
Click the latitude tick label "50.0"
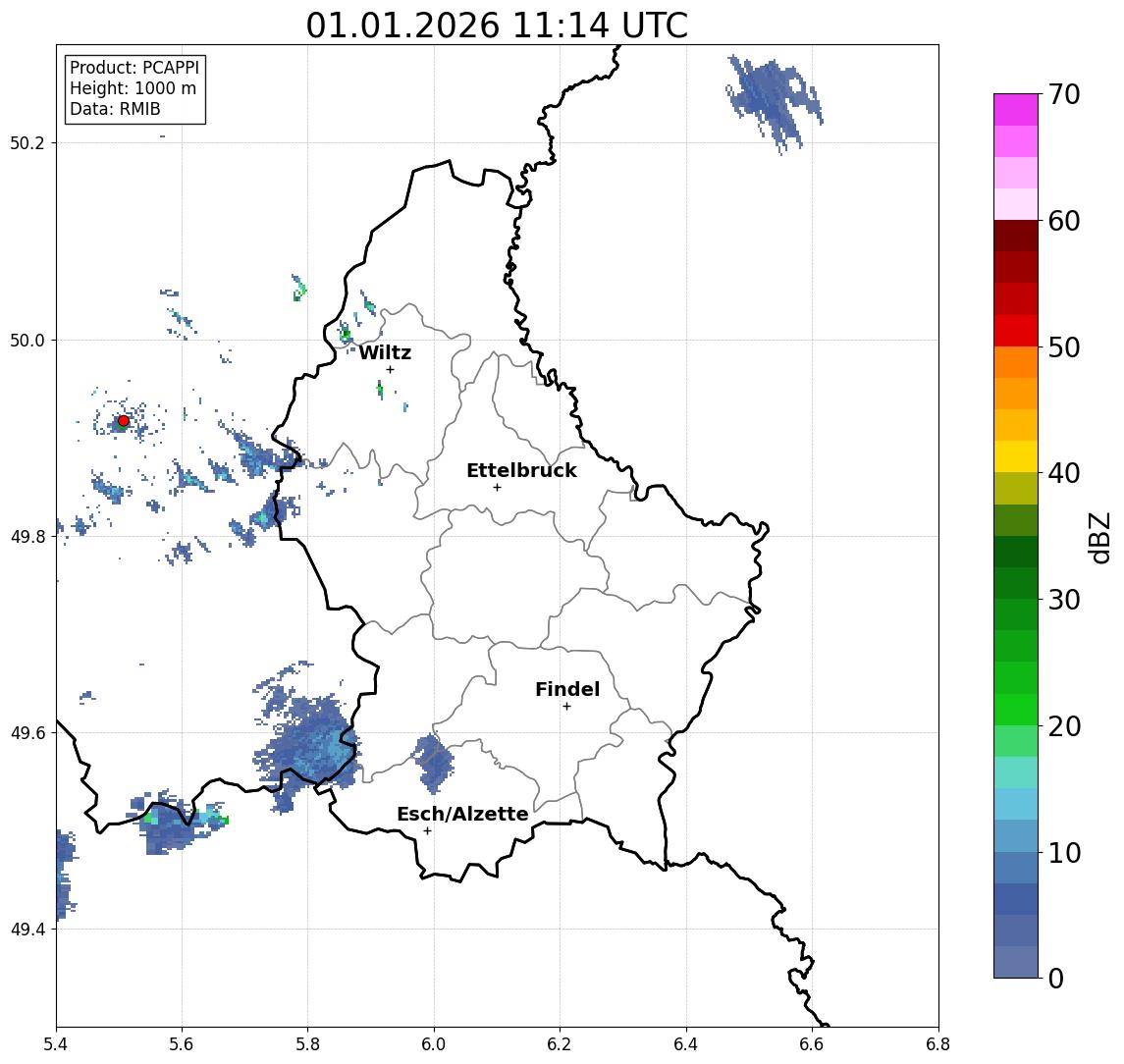pyautogui.click(x=27, y=340)
